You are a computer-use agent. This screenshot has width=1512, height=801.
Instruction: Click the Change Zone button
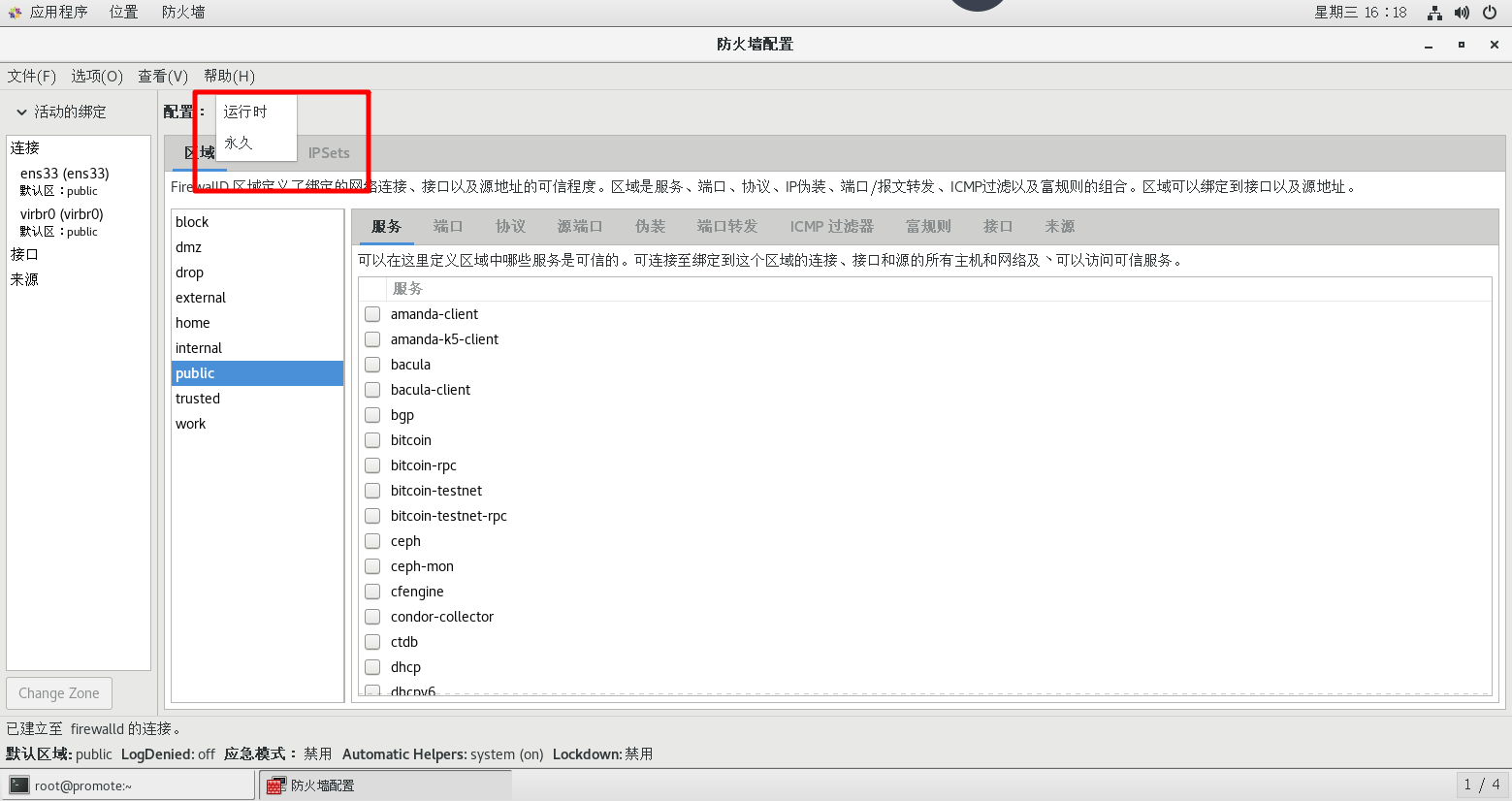58,692
